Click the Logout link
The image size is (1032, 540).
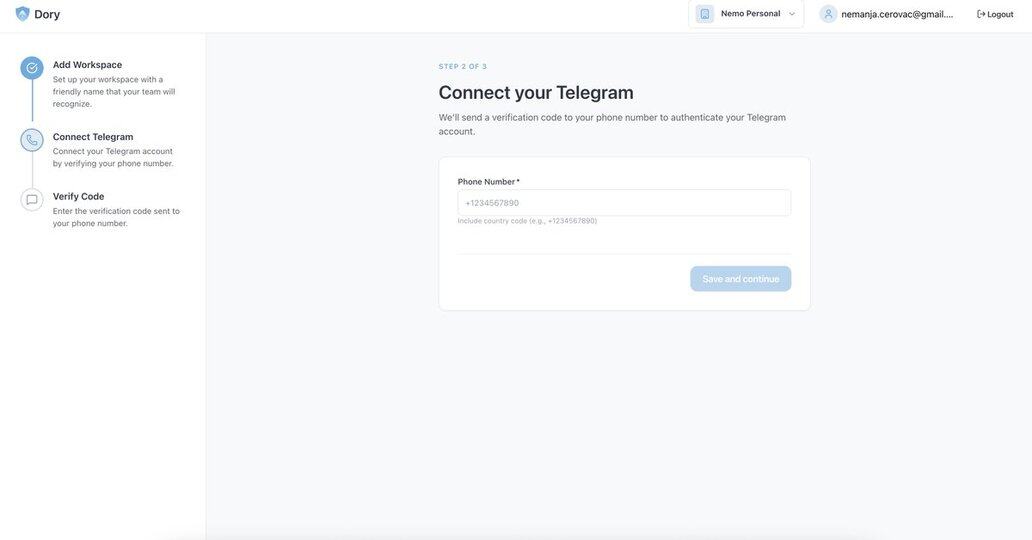pyautogui.click(x=1000, y=14)
